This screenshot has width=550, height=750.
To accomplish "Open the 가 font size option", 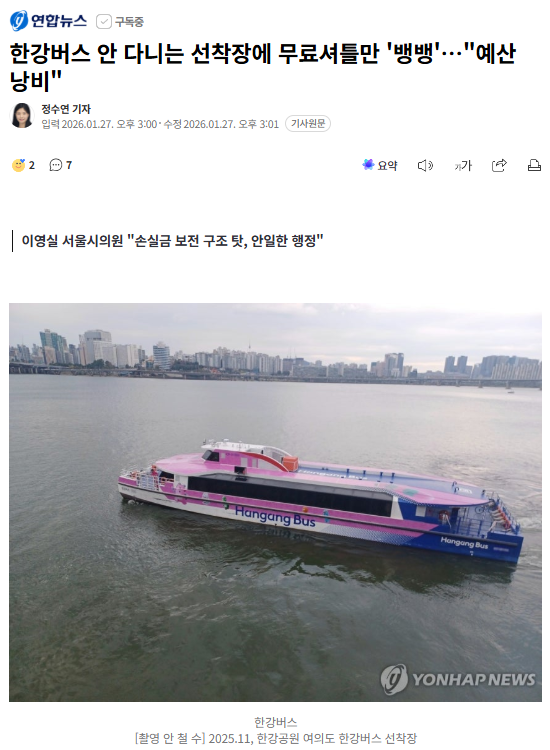I will [462, 165].
